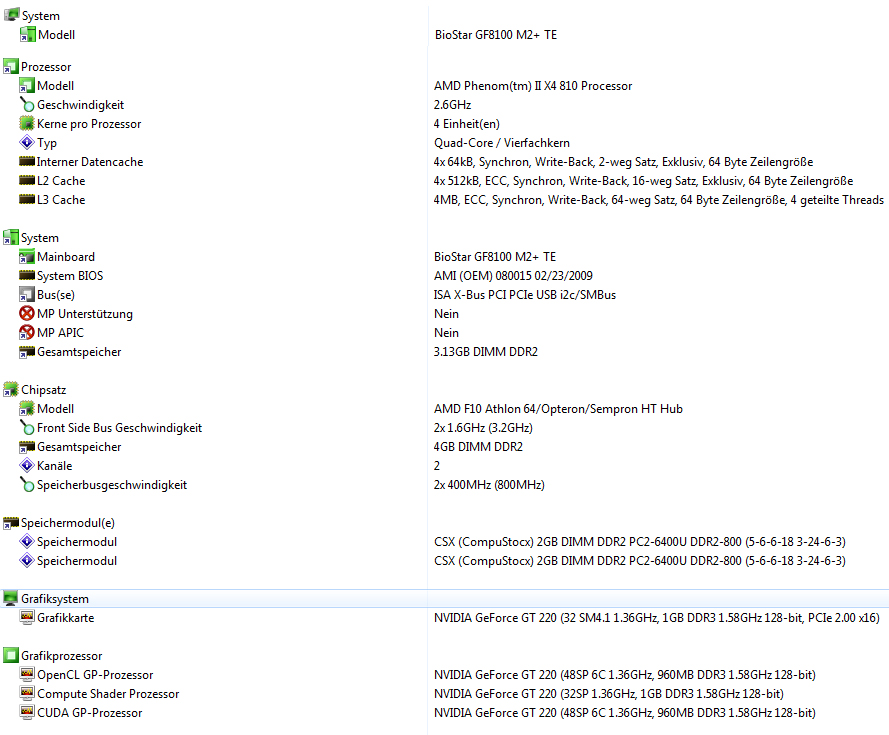Click the 4GB DIMM DDR2 value
The image size is (889, 735).
click(x=478, y=447)
